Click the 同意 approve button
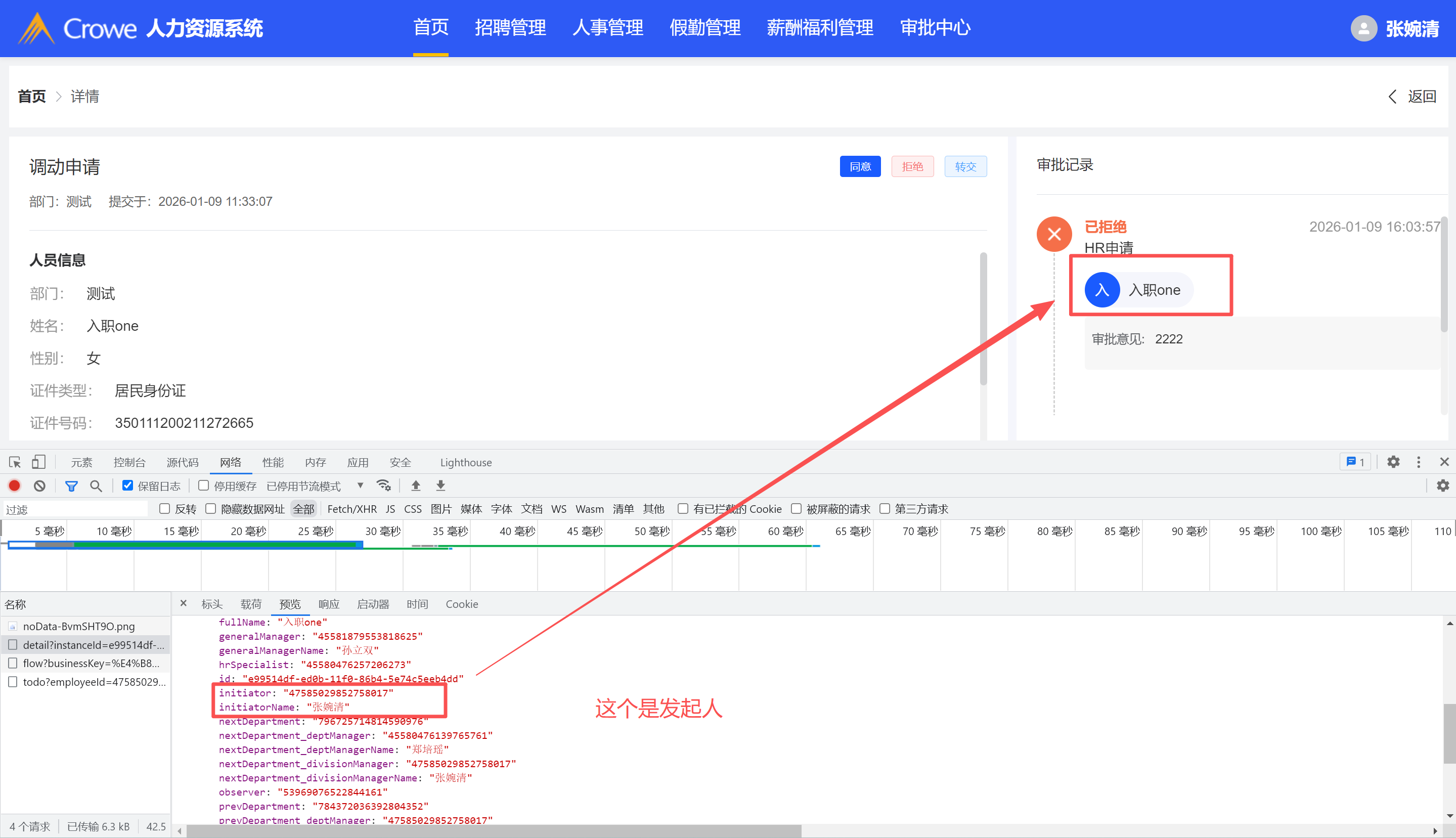This screenshot has width=1456, height=838. pos(860,166)
